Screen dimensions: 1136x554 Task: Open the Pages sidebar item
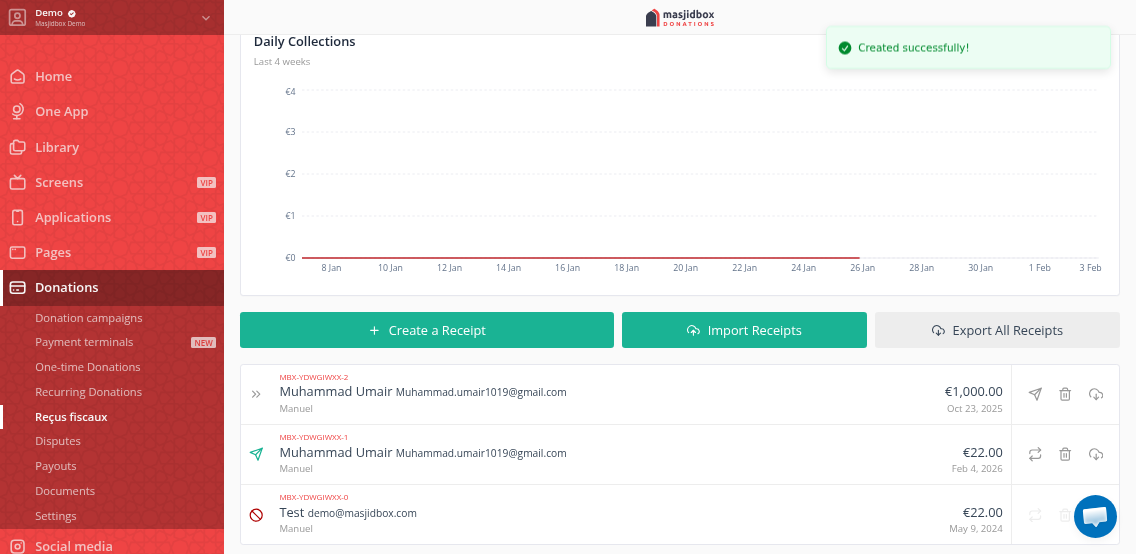pos(112,253)
